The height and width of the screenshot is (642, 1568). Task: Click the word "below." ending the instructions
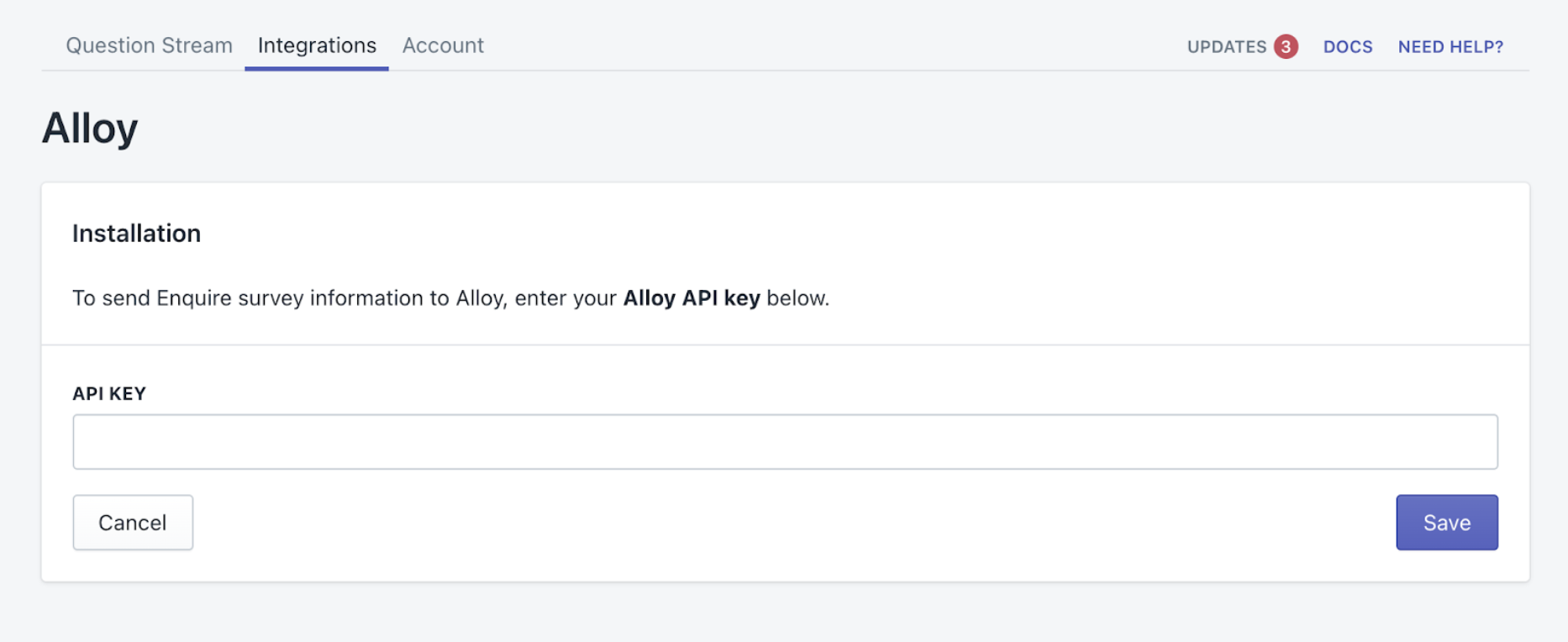[797, 298]
